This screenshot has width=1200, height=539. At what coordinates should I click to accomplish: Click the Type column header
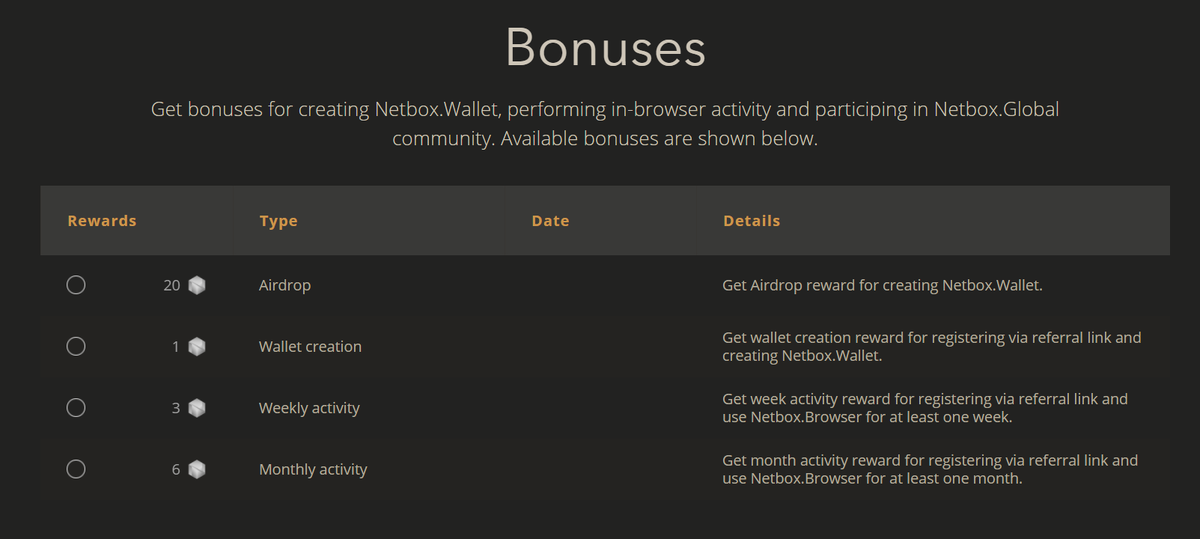pyautogui.click(x=278, y=221)
